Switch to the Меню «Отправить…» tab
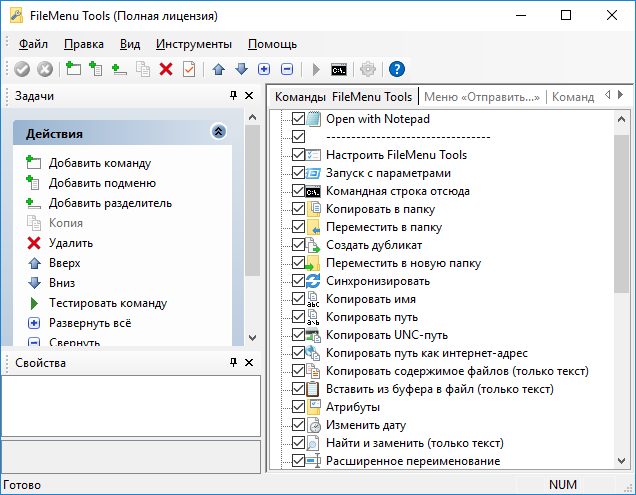636x495 pixels. coord(481,97)
